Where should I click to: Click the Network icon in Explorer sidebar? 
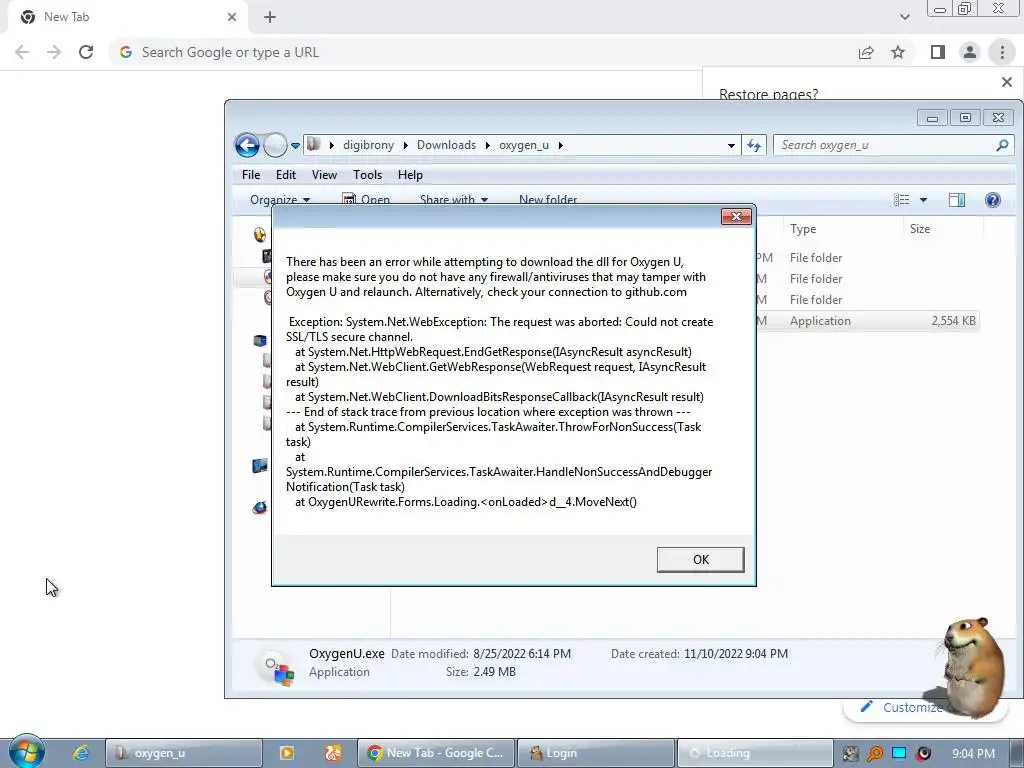pyautogui.click(x=260, y=507)
